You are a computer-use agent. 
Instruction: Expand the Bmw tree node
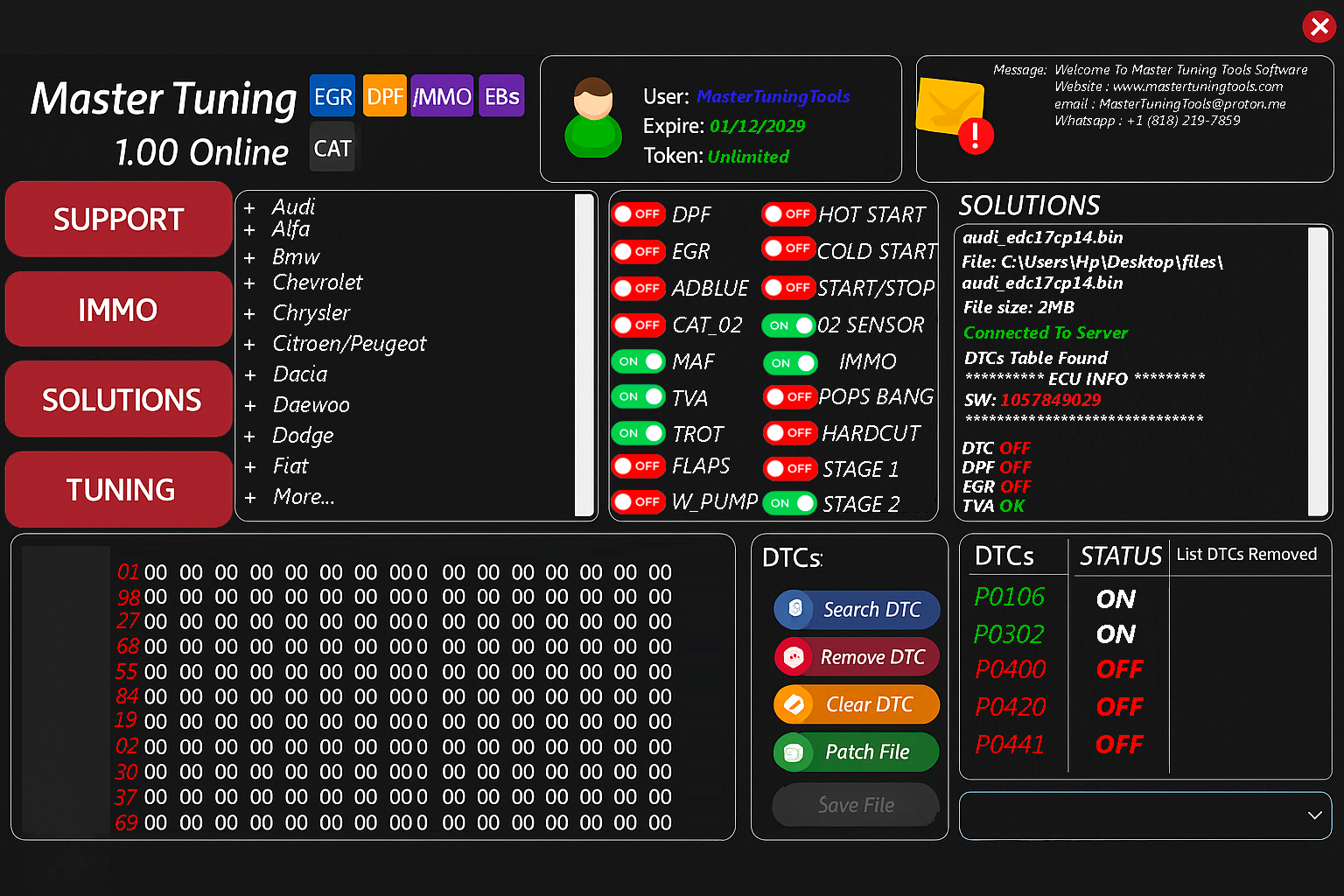tap(249, 258)
